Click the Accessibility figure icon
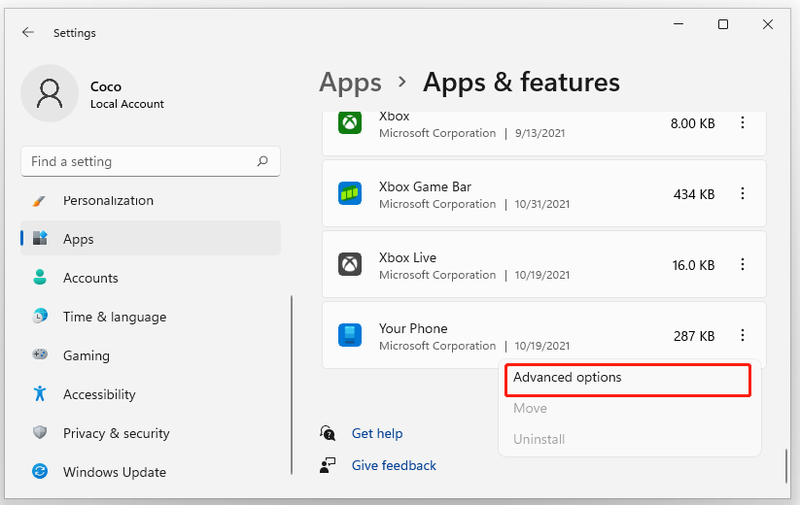The width and height of the screenshot is (800, 505). pyautogui.click(x=40, y=393)
